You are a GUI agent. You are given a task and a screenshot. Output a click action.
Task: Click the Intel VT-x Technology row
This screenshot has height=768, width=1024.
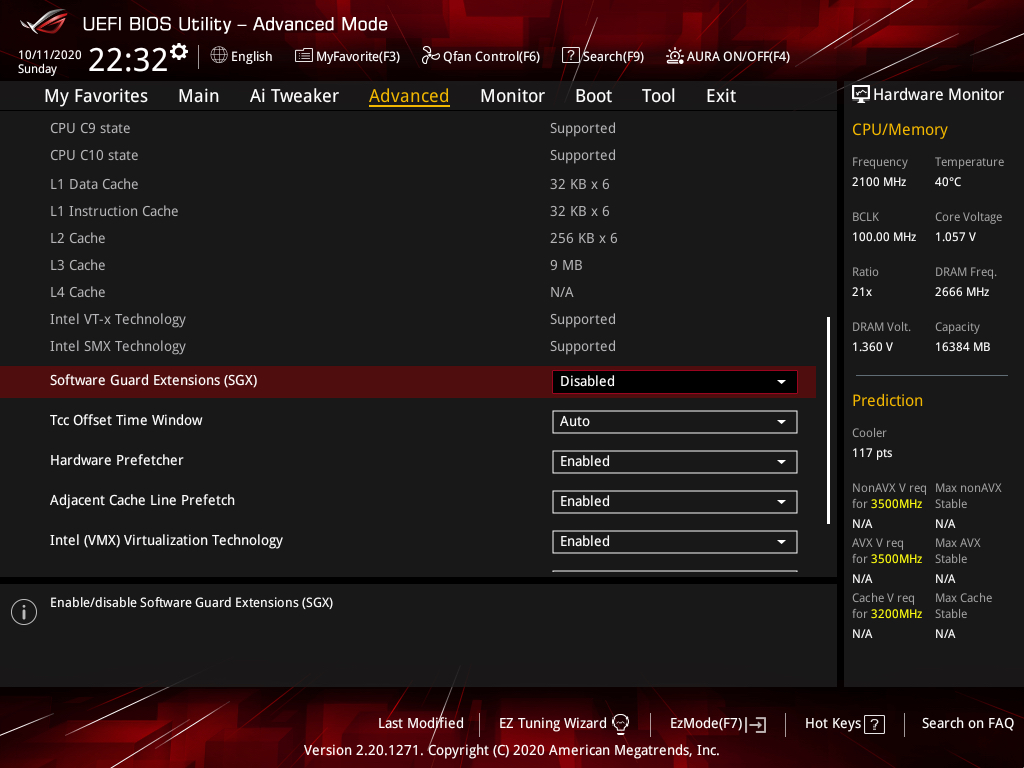pyautogui.click(x=408, y=319)
